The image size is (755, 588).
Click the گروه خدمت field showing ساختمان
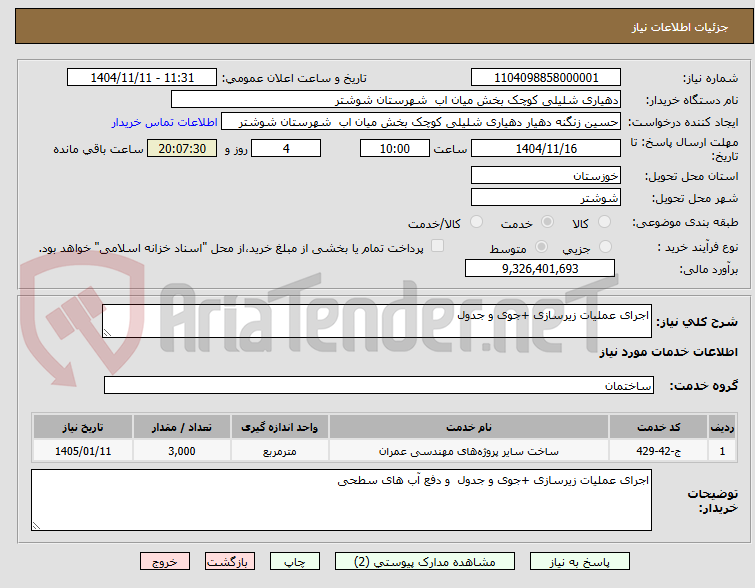coord(379,385)
